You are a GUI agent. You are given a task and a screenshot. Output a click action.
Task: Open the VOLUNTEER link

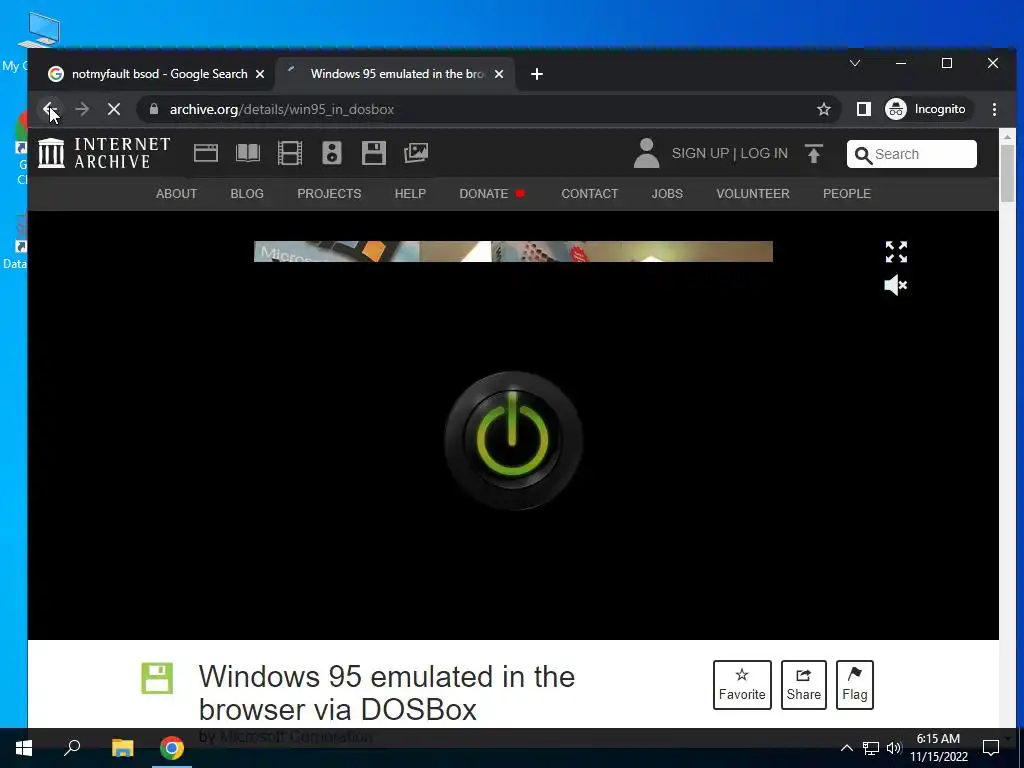coord(753,193)
